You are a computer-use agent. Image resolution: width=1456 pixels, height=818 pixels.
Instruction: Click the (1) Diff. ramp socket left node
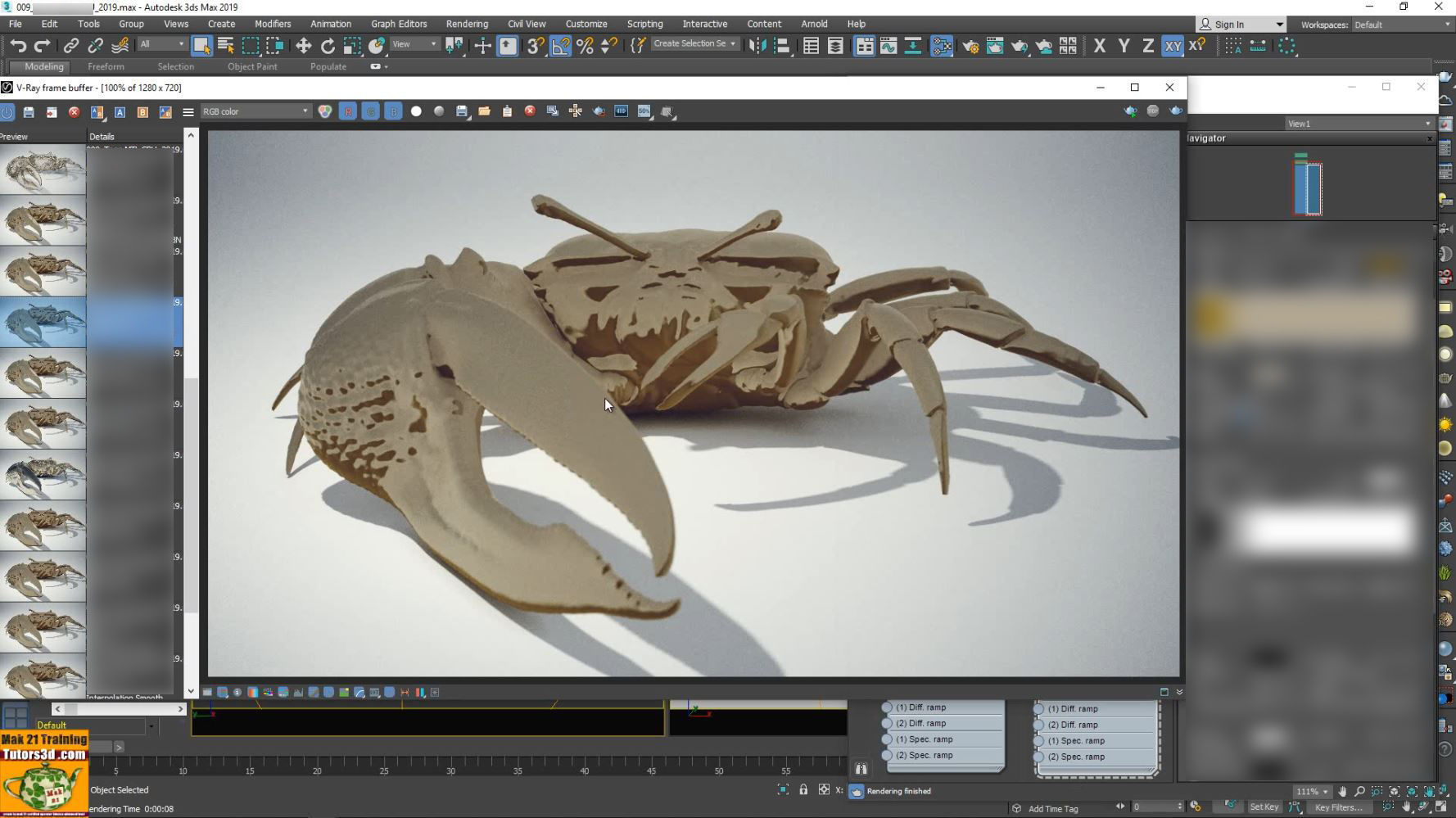[x=887, y=707]
